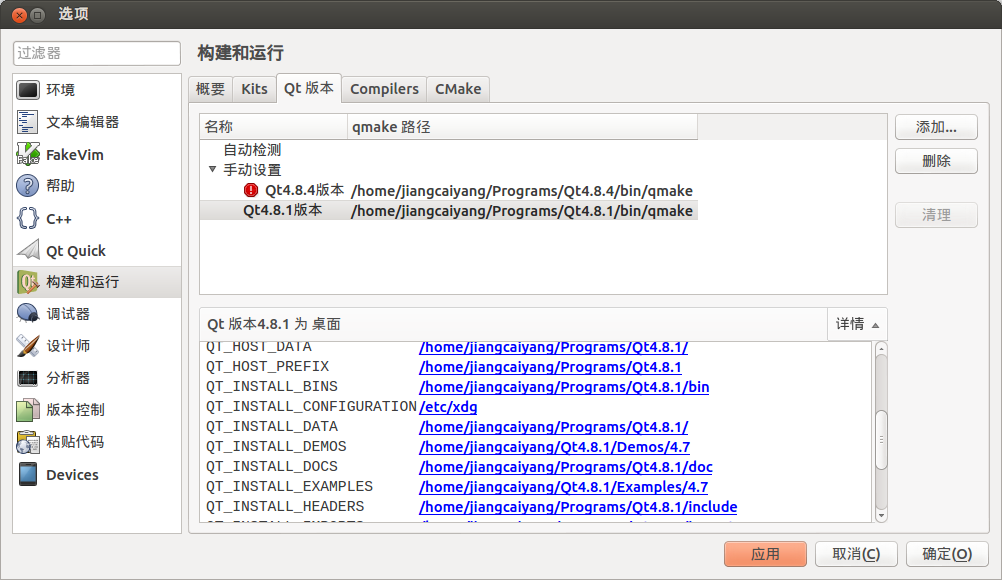This screenshot has height=580, width=1002.
Task: Click the scroll-down arrow in details list
Action: 881,515
